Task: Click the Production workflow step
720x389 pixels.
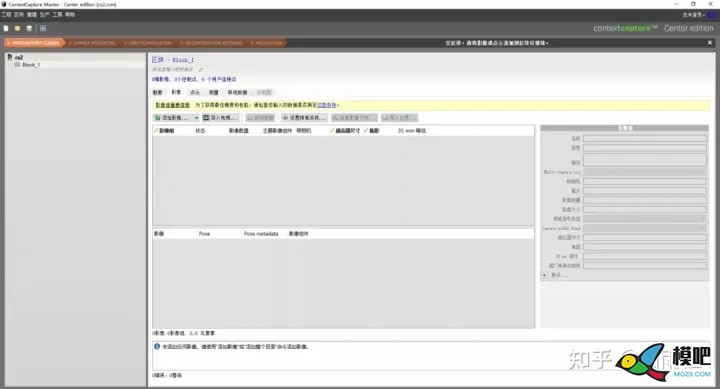Action: pyautogui.click(x=267, y=43)
